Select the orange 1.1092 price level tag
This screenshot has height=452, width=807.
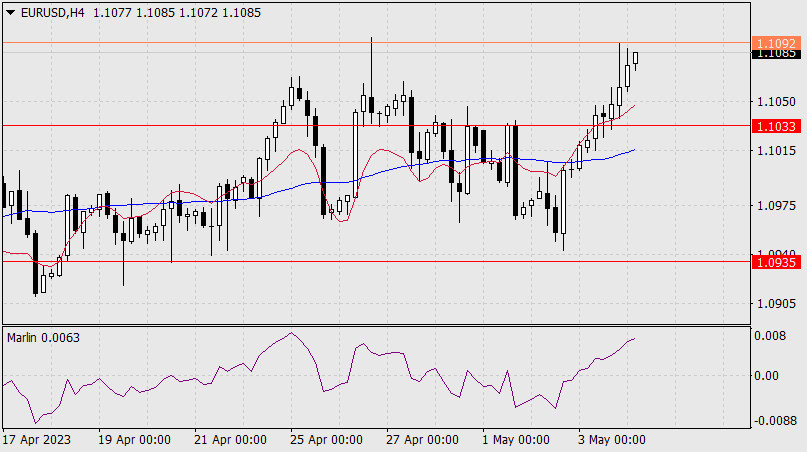click(x=776, y=43)
